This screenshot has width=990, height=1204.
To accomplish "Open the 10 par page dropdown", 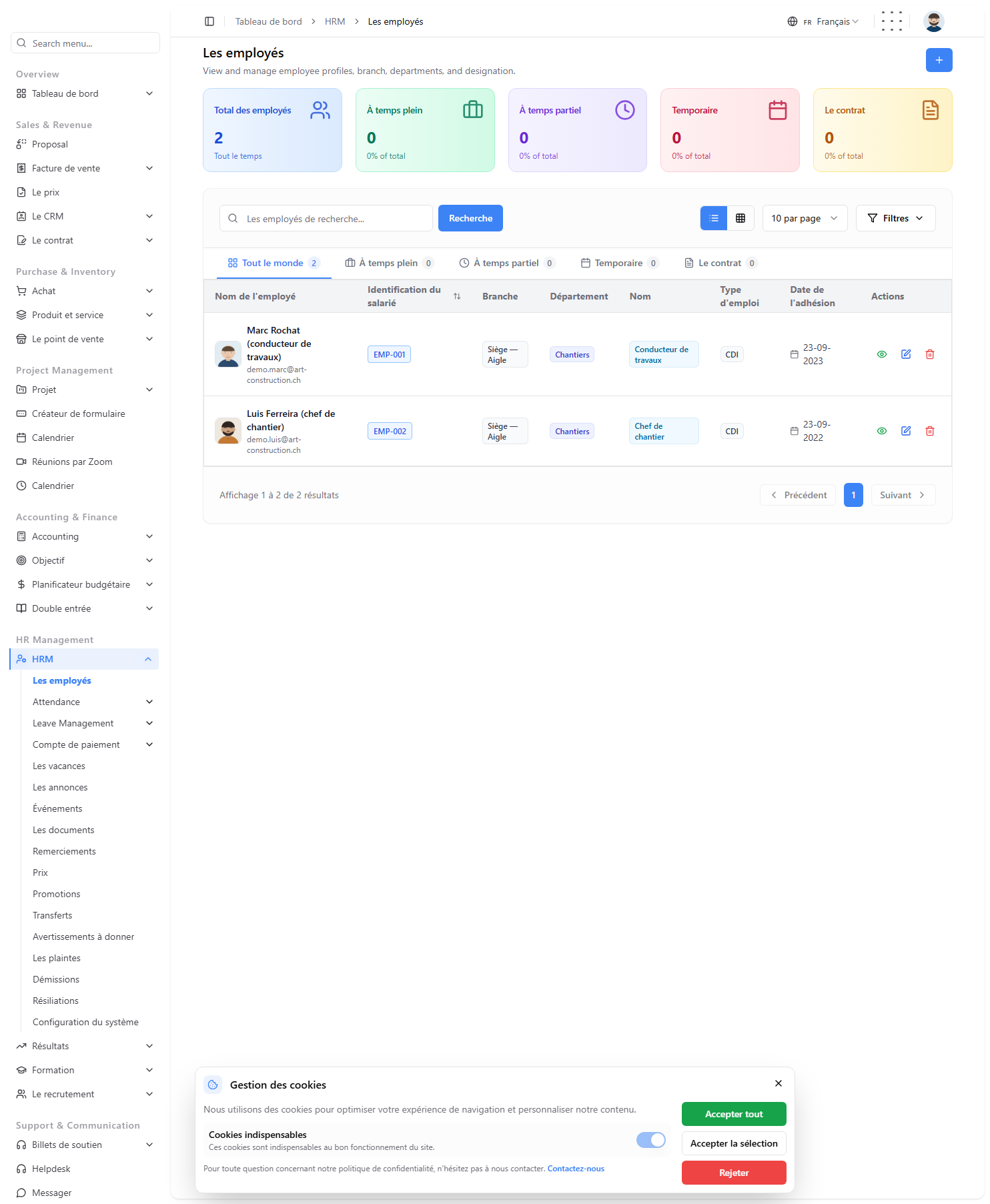I will tap(805, 218).
